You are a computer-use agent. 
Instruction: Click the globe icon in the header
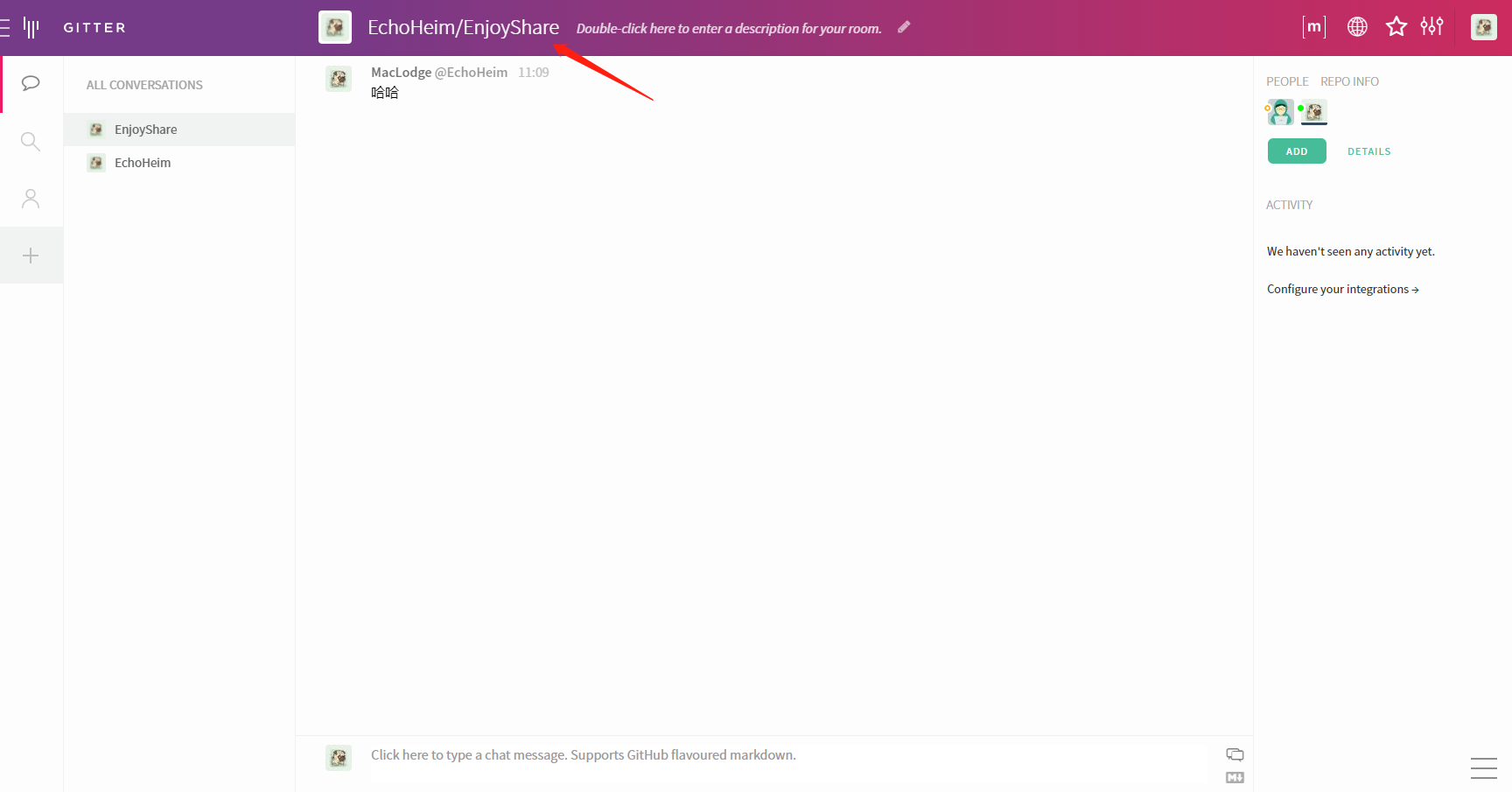coord(1357,27)
